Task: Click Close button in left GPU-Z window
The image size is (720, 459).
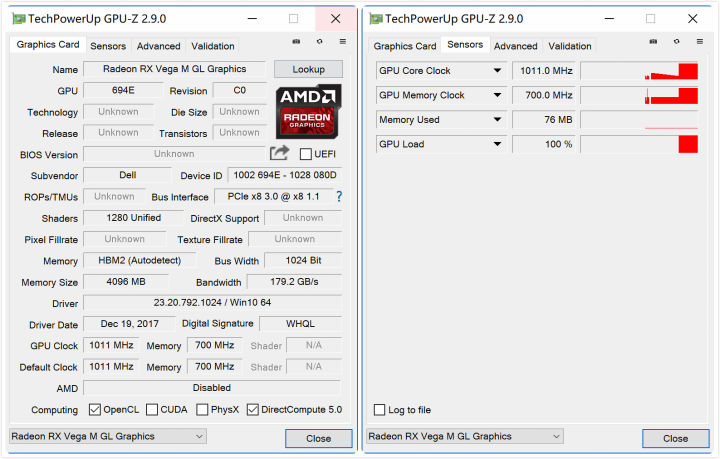Action: (x=319, y=438)
